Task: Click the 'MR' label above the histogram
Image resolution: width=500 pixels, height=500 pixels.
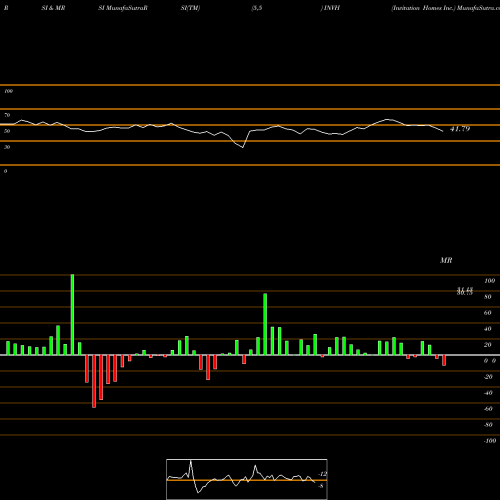Action: click(446, 260)
